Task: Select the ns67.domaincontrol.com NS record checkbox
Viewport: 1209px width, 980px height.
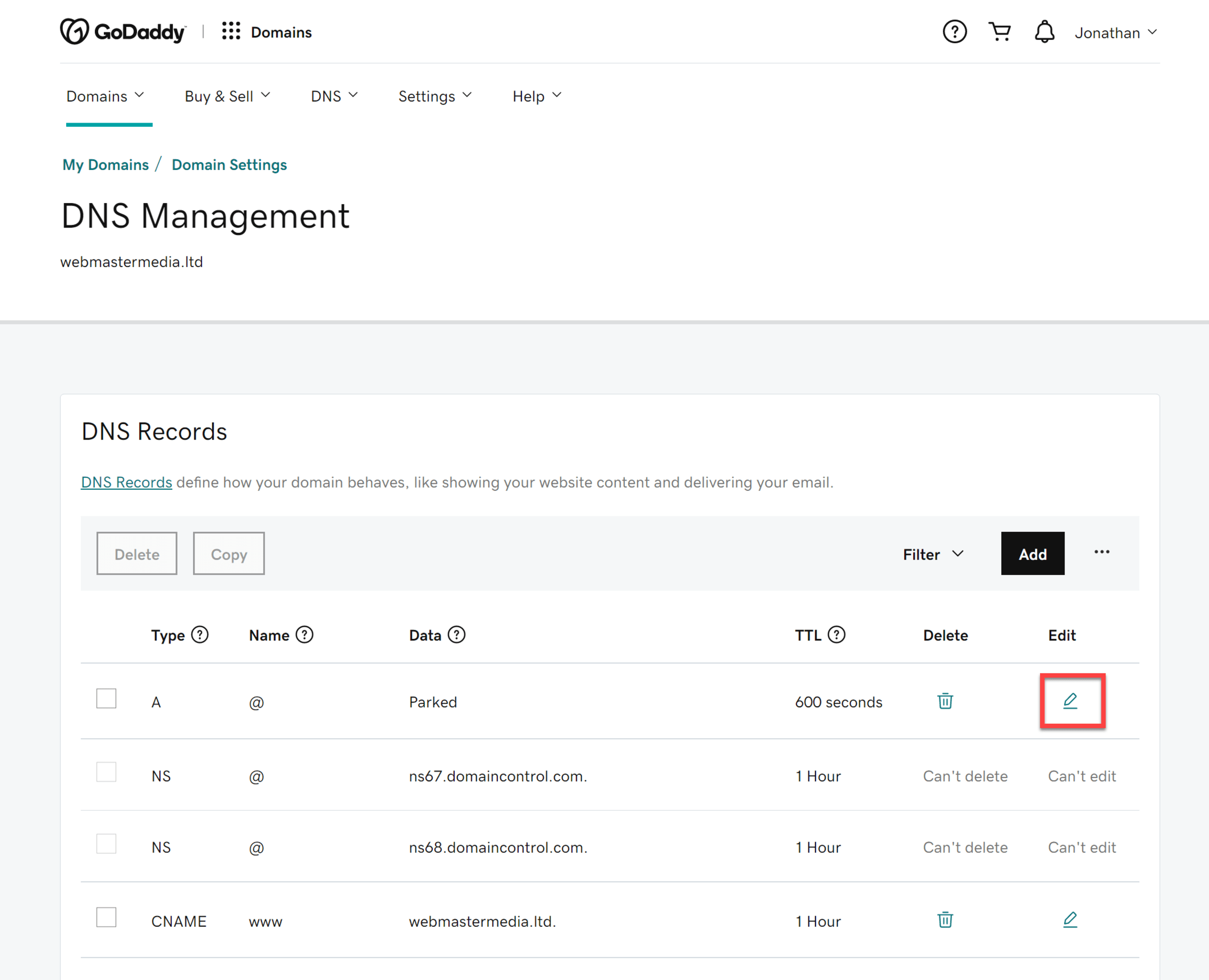Action: pos(106,772)
